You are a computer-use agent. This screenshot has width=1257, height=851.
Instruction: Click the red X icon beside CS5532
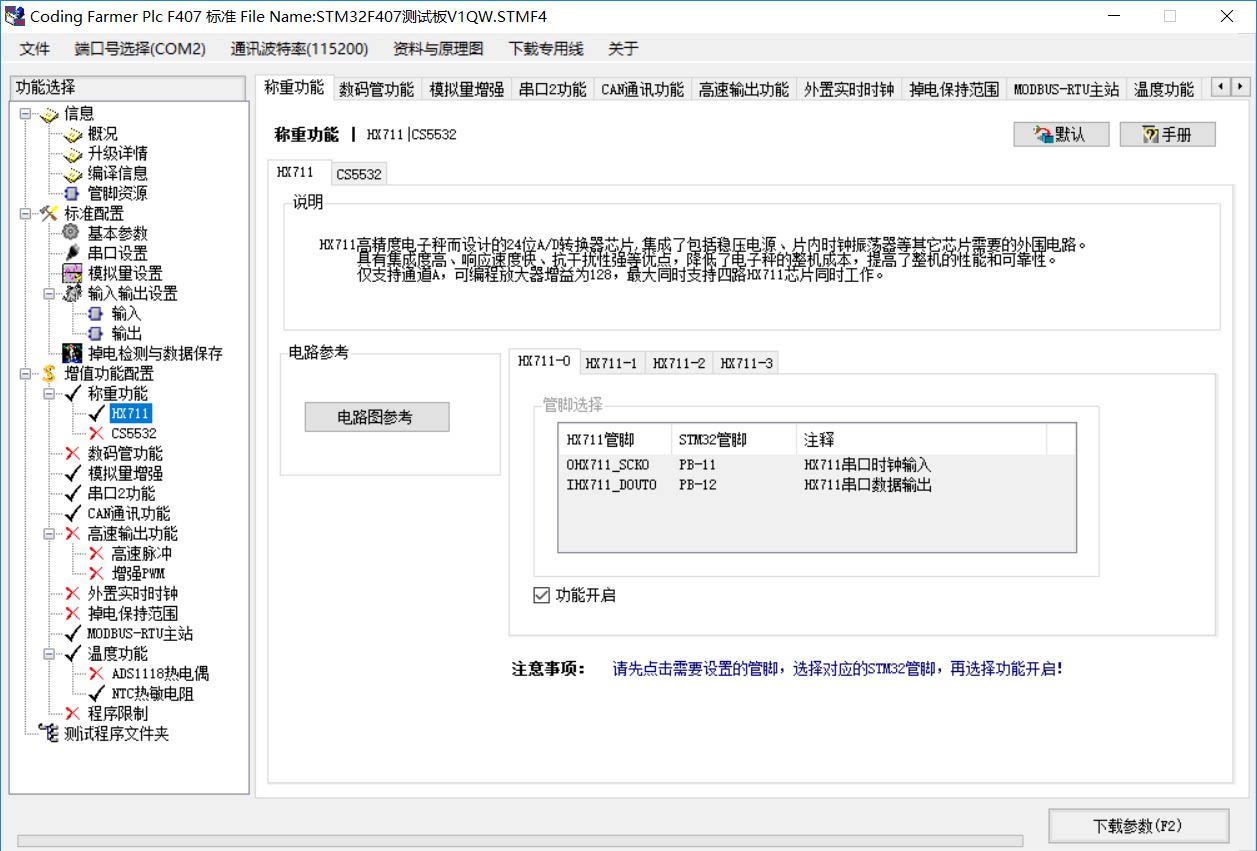pyautogui.click(x=96, y=434)
